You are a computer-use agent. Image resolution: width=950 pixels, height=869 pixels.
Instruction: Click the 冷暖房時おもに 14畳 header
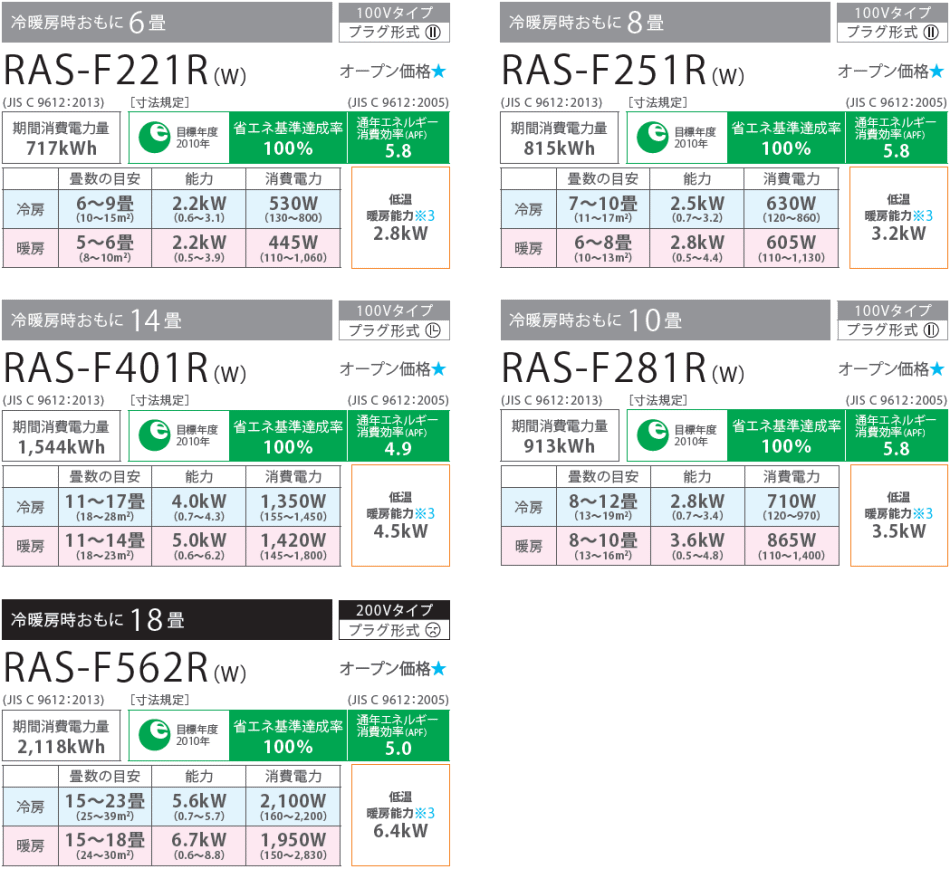[x=167, y=320]
